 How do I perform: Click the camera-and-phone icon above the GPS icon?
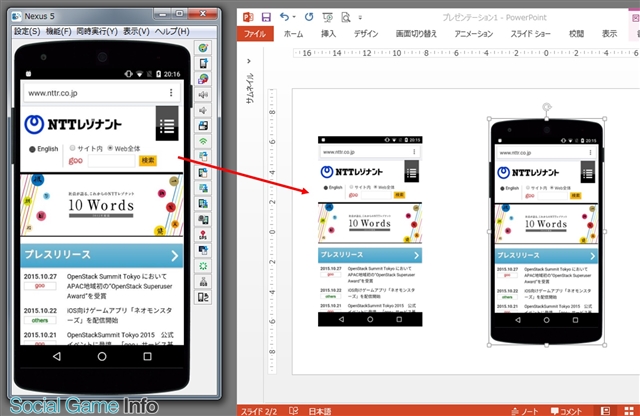(x=203, y=219)
